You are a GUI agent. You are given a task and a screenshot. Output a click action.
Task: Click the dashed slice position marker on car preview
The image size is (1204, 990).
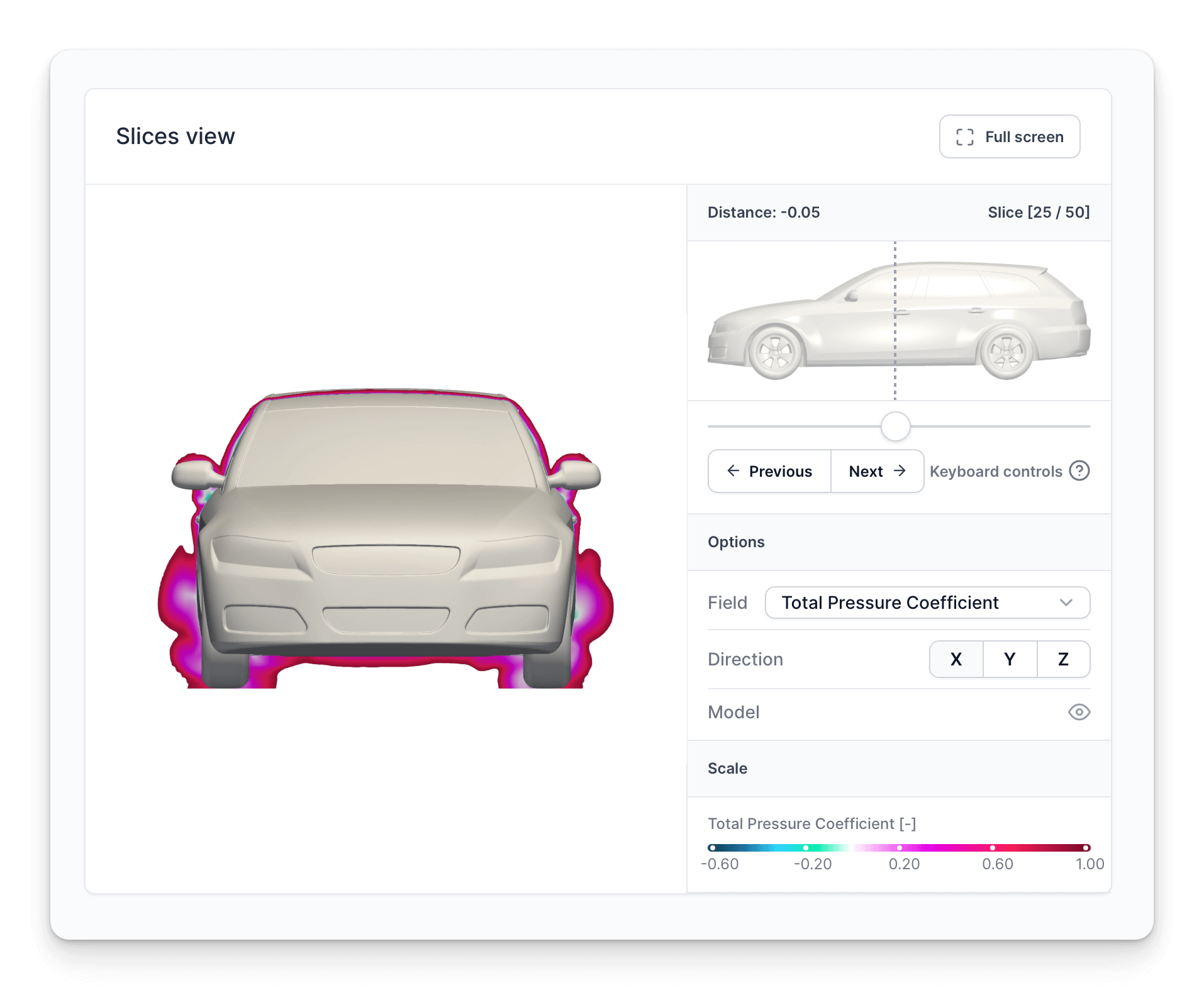[x=895, y=321]
